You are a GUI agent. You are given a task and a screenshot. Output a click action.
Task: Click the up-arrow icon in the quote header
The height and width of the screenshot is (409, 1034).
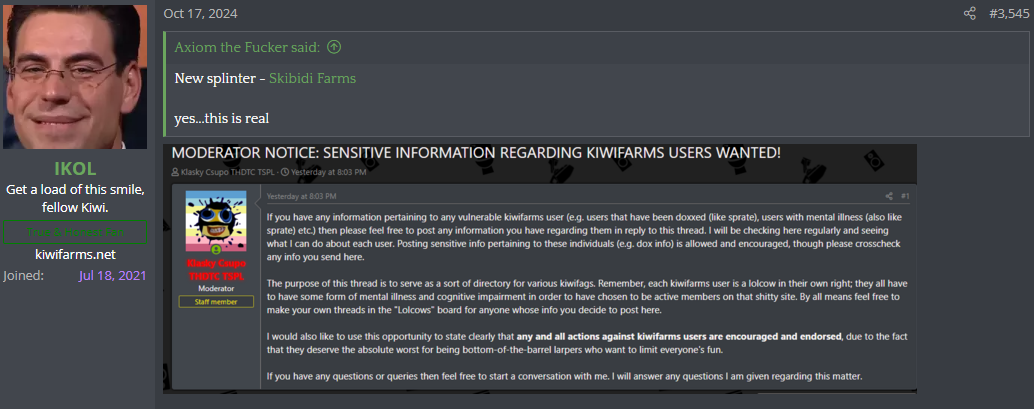(334, 47)
